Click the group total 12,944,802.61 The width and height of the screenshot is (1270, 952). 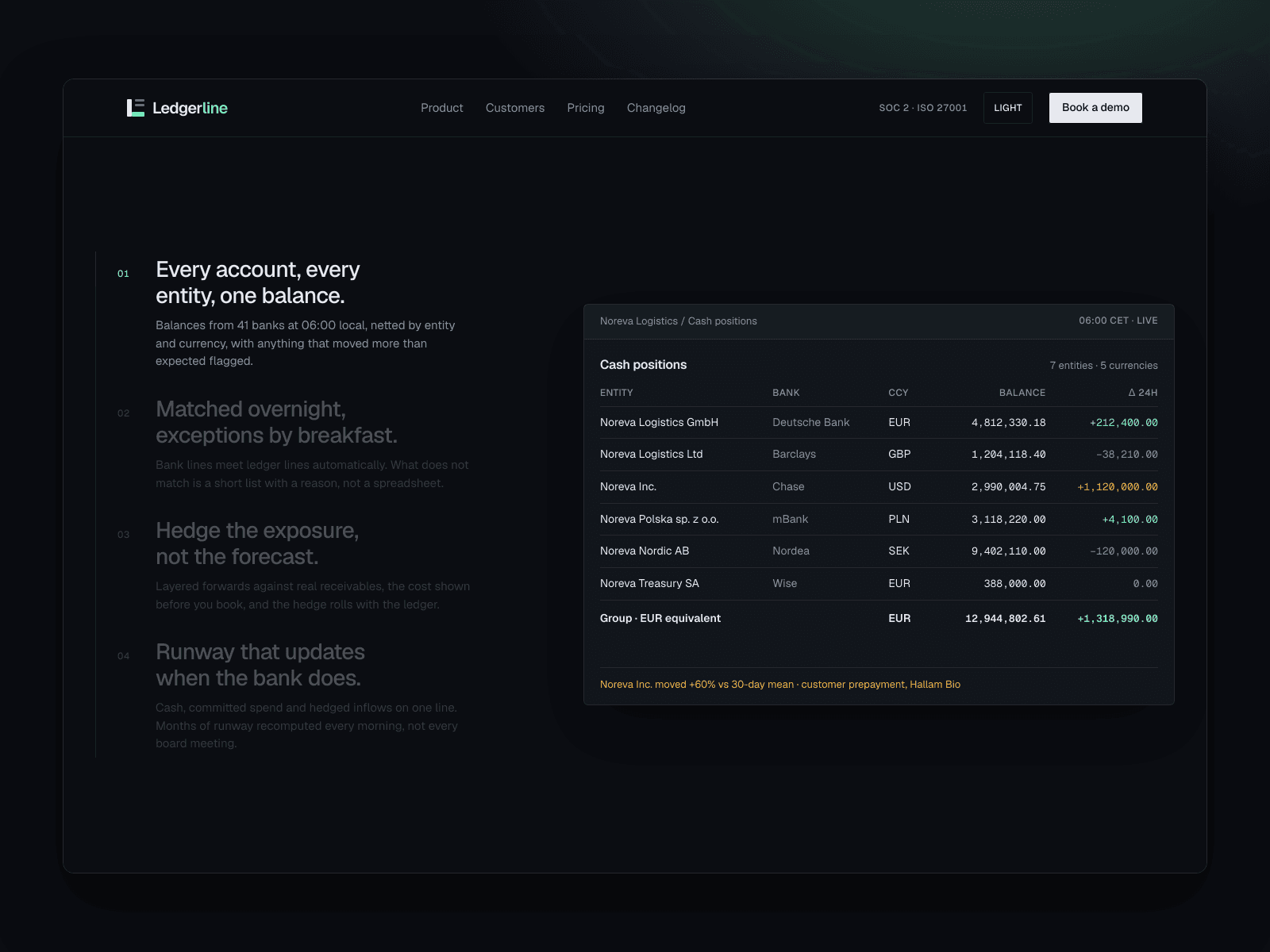point(1006,619)
